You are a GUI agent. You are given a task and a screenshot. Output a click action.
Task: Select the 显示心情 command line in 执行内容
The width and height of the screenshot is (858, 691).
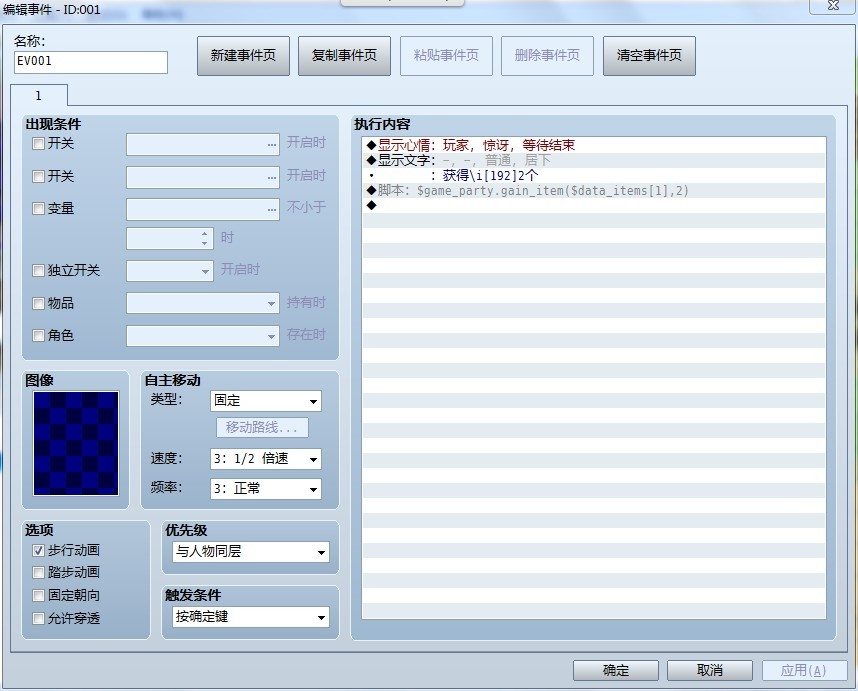(x=470, y=143)
